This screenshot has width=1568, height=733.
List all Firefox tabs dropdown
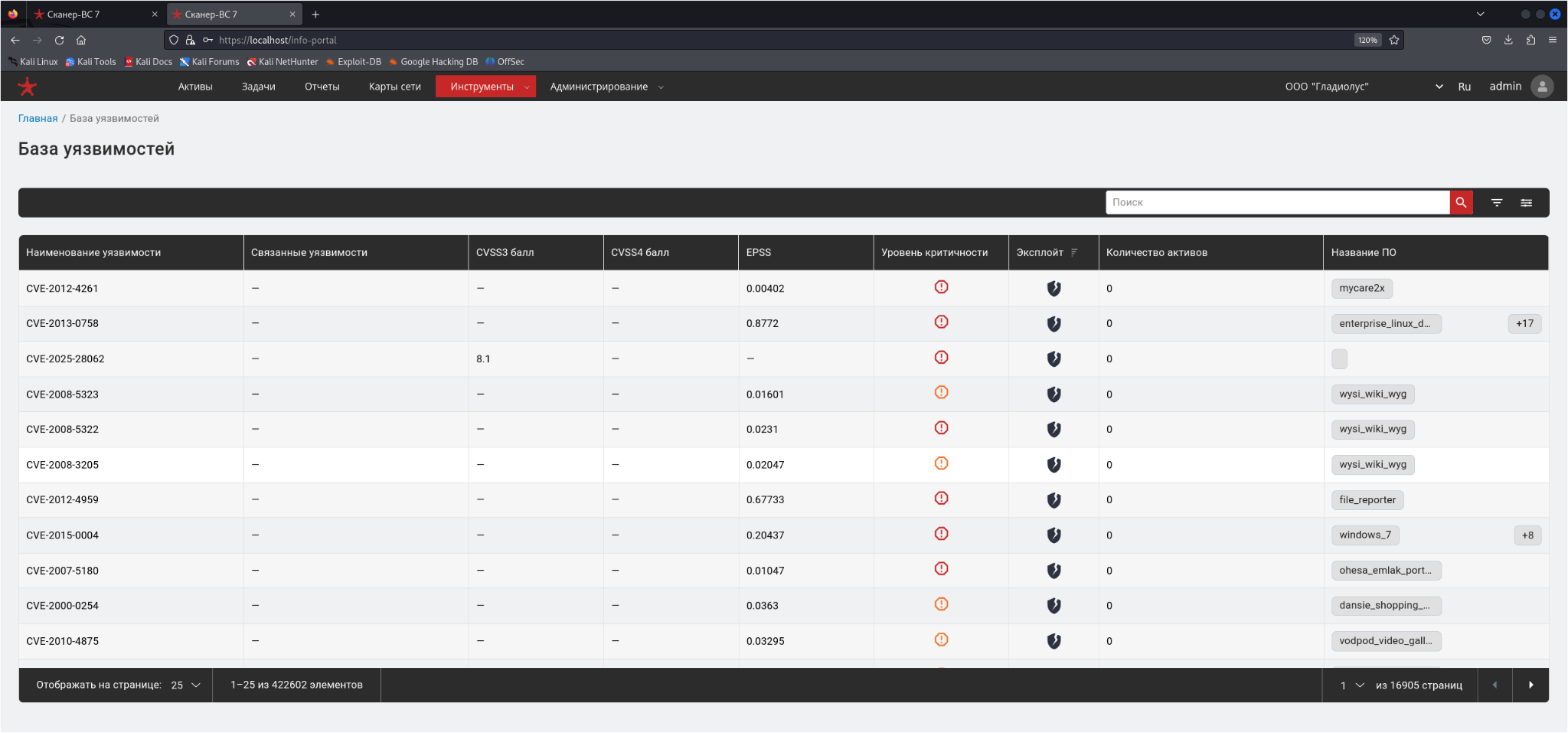coord(1480,14)
